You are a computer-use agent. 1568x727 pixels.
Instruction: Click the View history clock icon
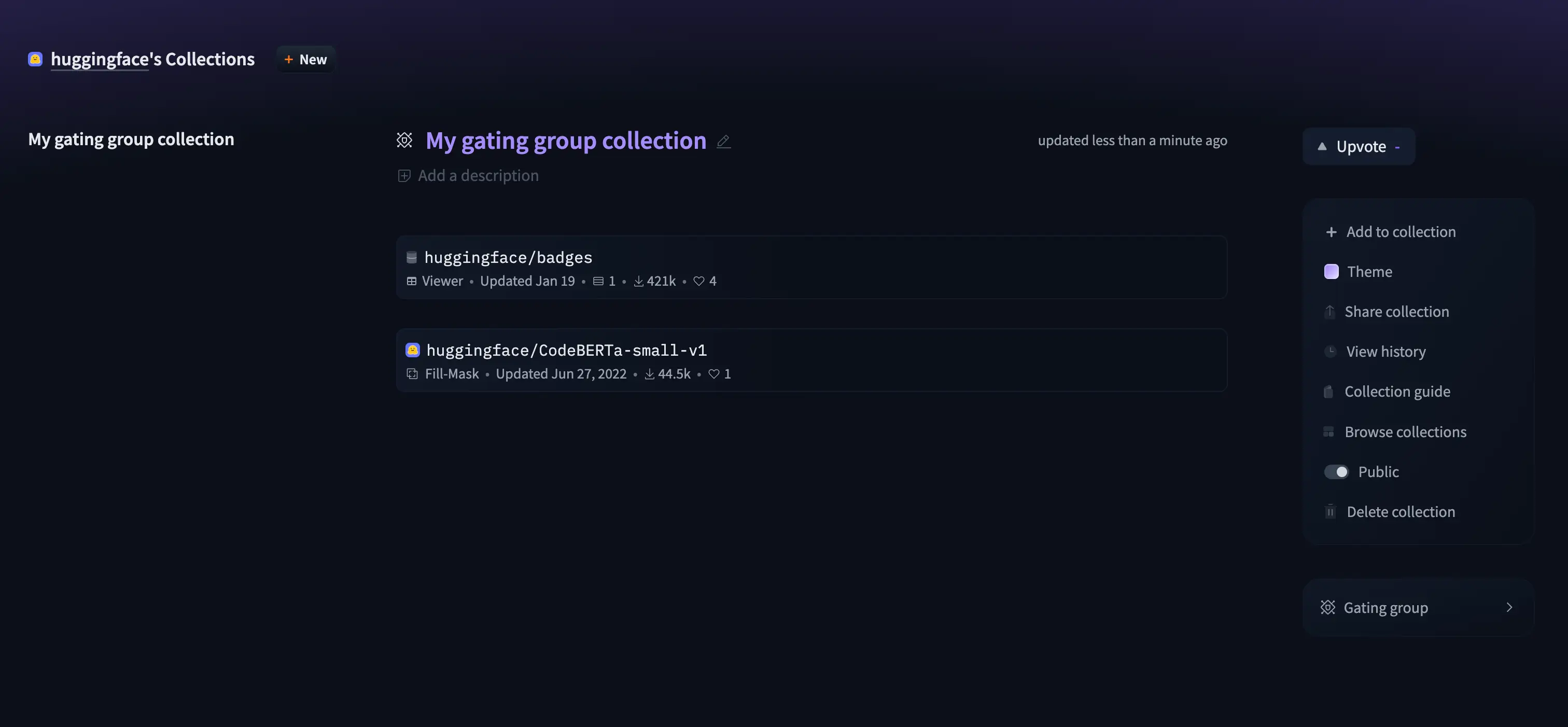pos(1331,352)
